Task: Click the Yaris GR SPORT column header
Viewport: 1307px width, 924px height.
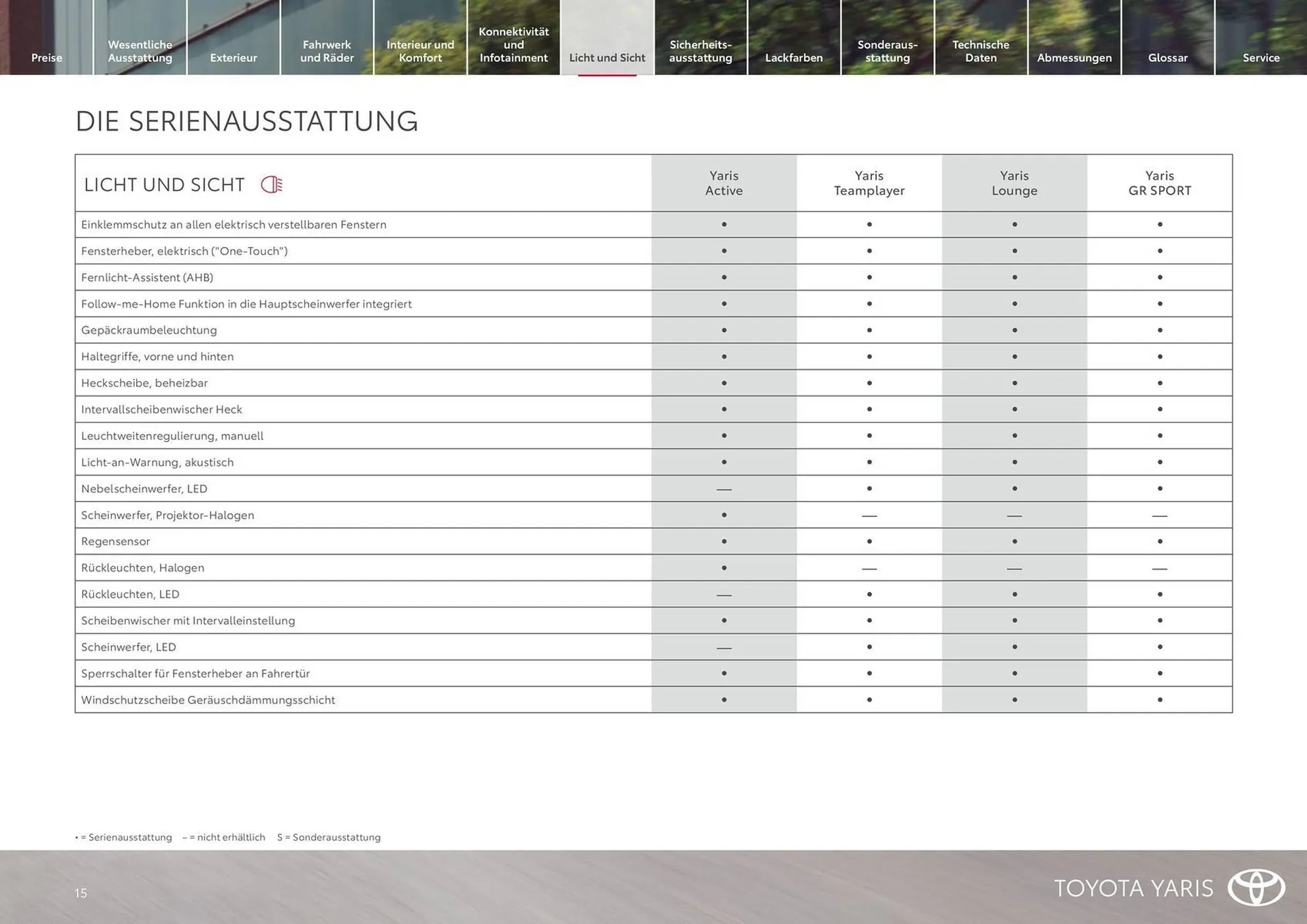Action: click(x=1159, y=183)
